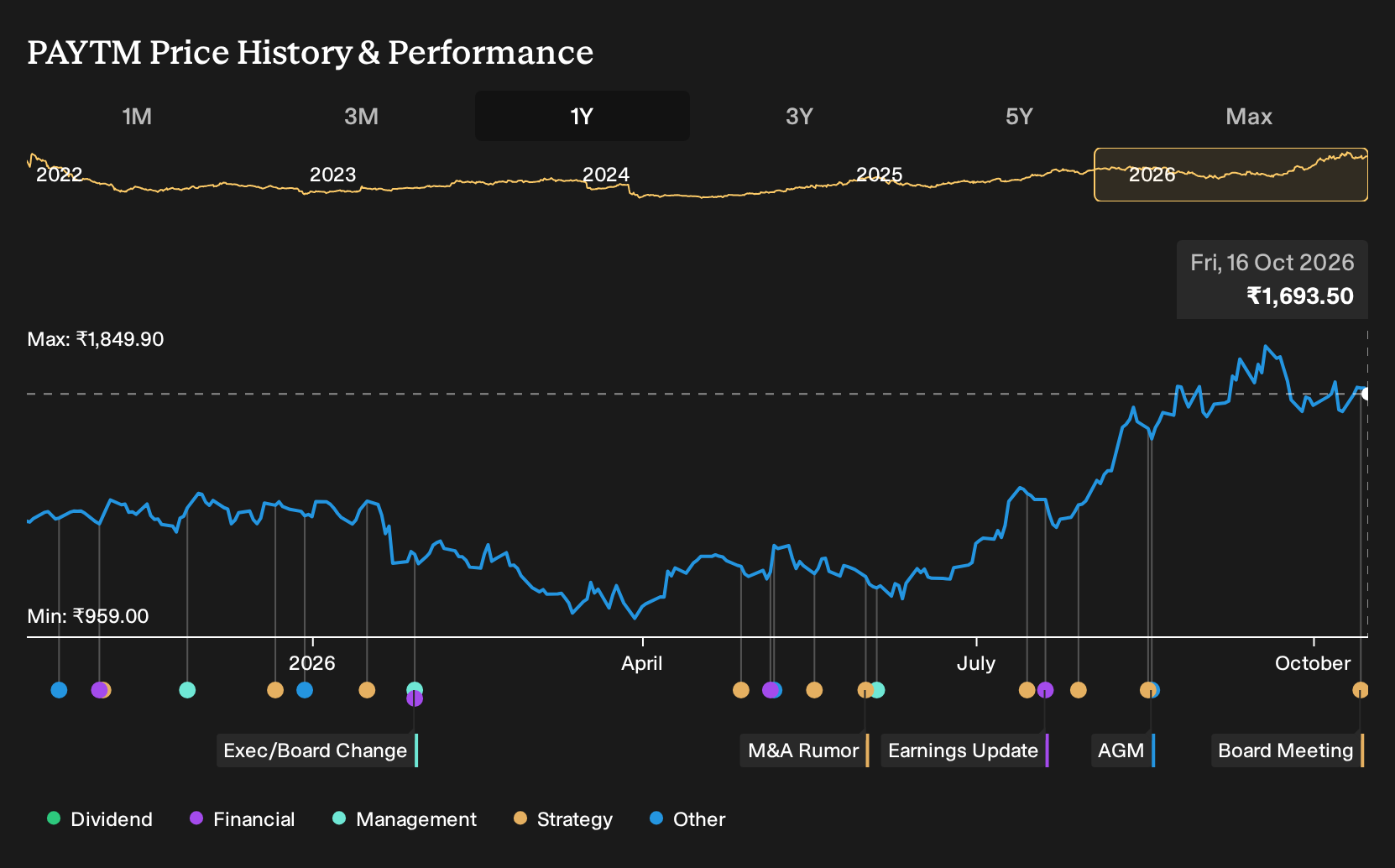
Task: Click the July axis label
Action: (x=976, y=663)
